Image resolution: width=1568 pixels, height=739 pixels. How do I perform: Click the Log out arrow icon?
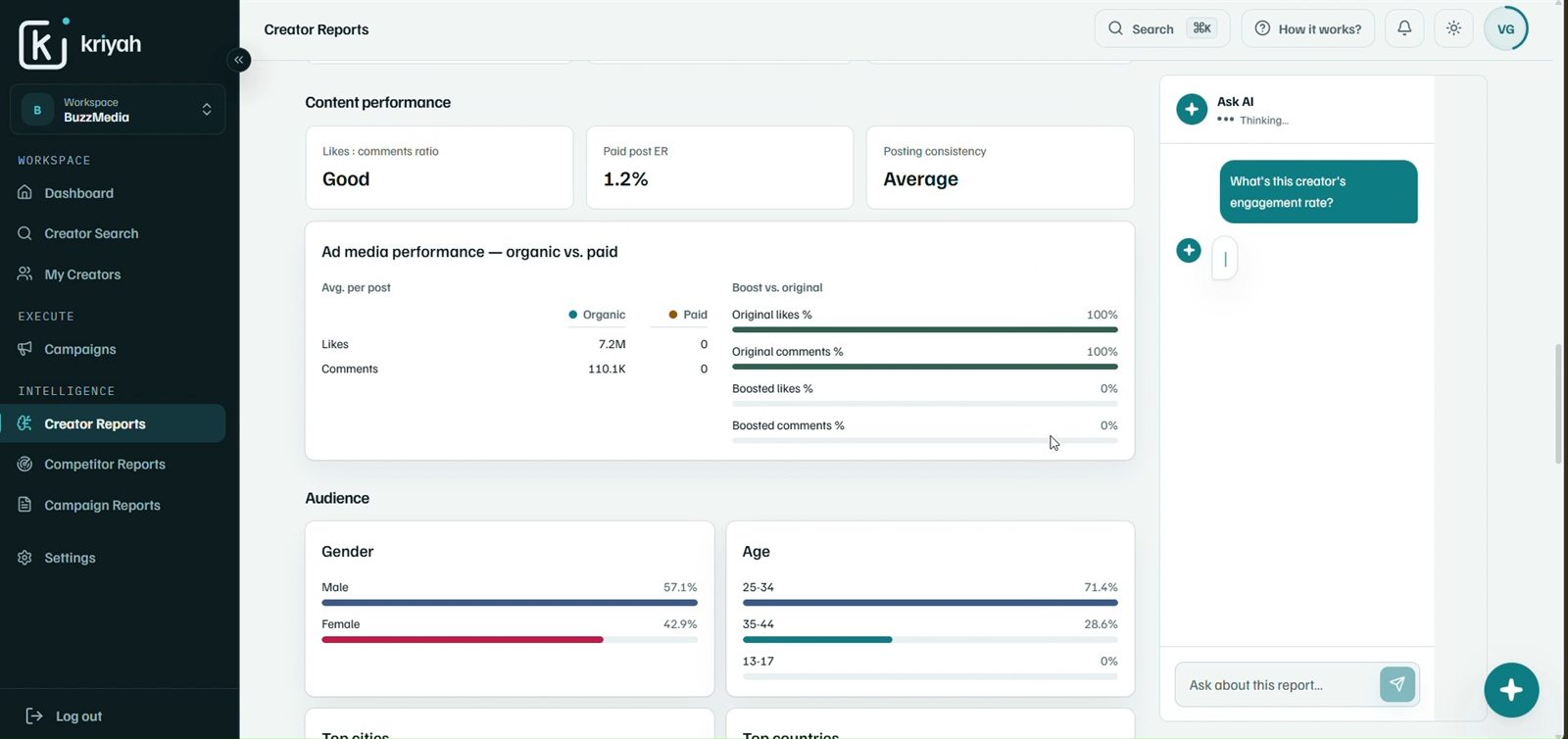pos(34,715)
